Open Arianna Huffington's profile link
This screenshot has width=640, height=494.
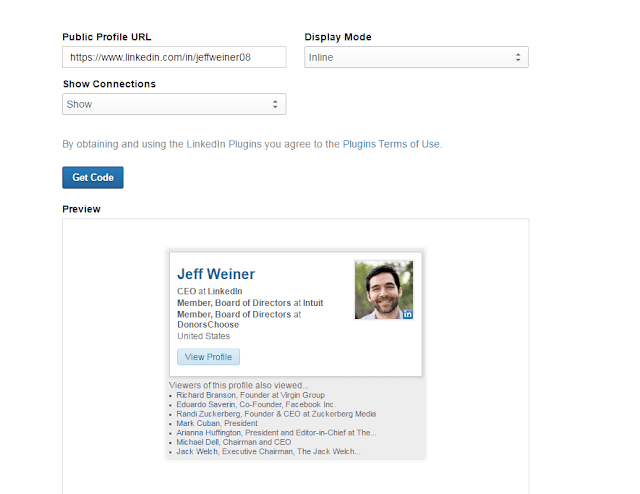tap(209, 433)
